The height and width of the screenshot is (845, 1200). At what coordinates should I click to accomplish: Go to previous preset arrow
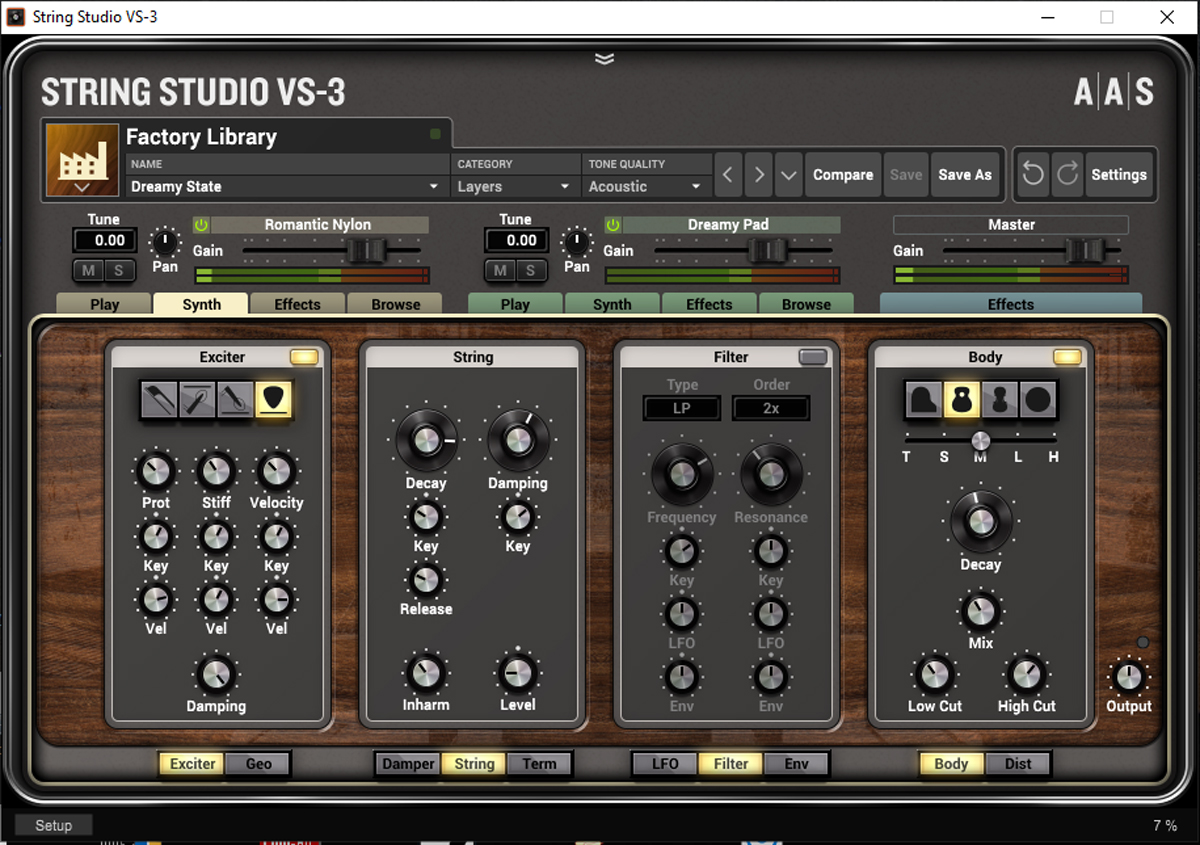(x=727, y=175)
